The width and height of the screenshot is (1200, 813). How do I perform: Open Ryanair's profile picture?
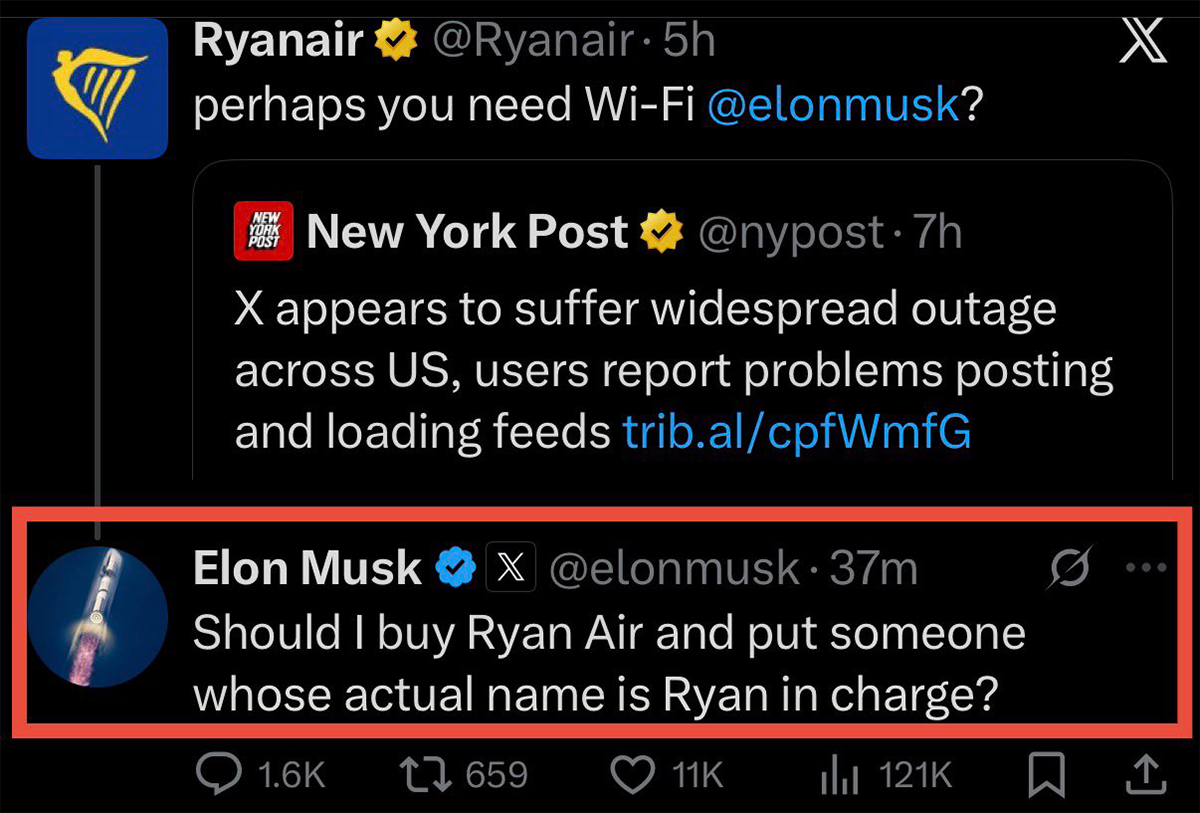pyautogui.click(x=97, y=88)
